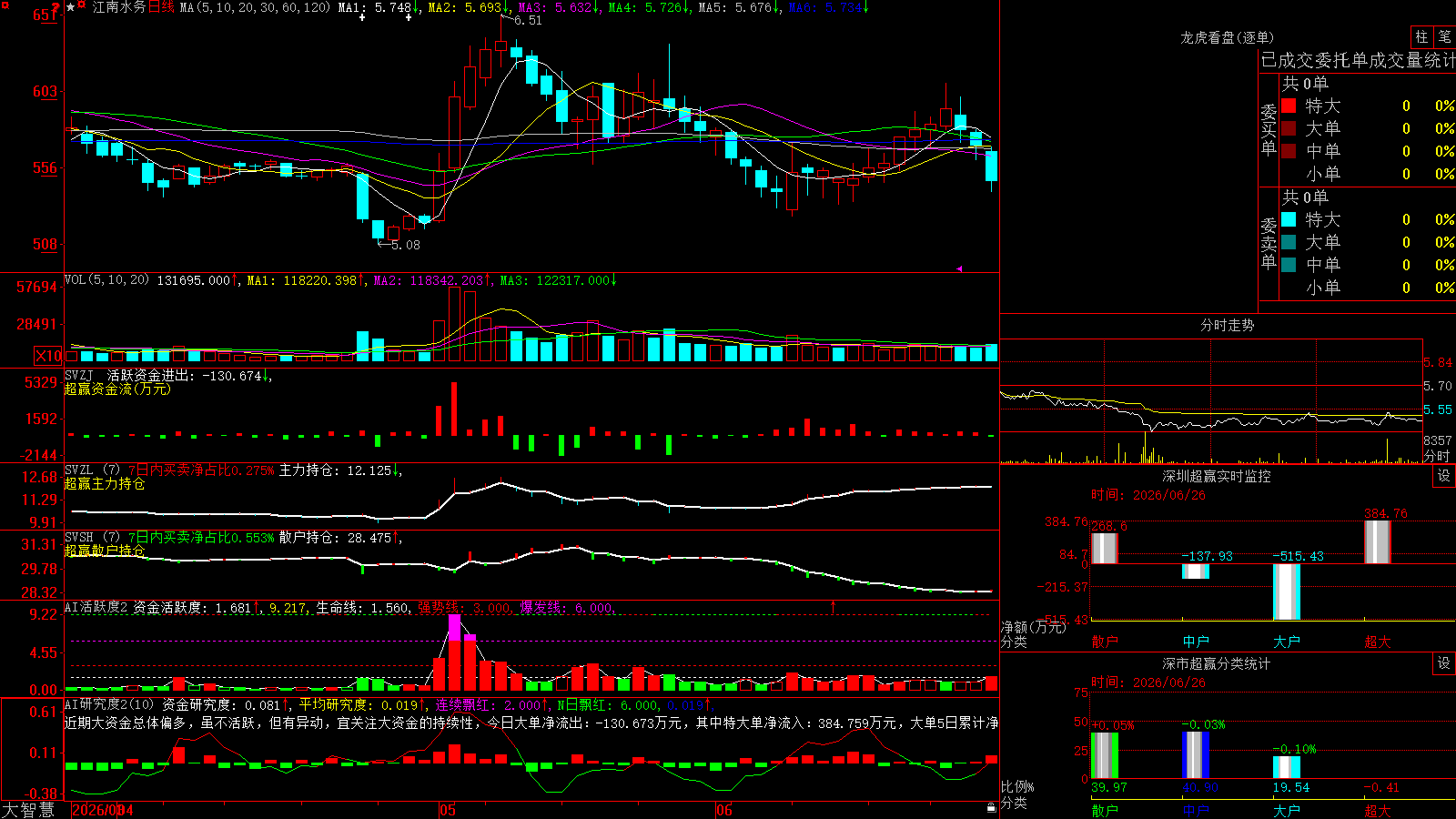Click the 深市超赢分类统计 panel title

click(1216, 663)
